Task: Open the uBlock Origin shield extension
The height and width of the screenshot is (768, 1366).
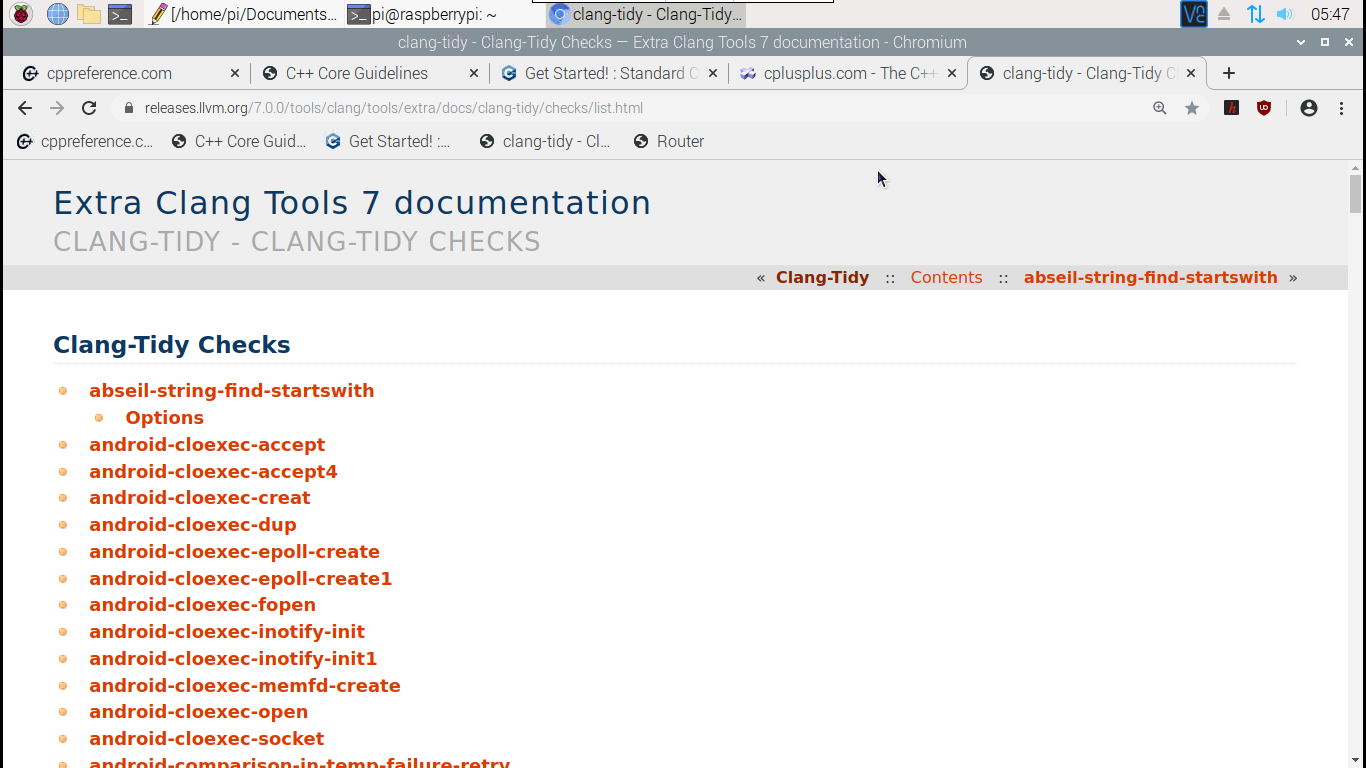Action: pyautogui.click(x=1264, y=108)
